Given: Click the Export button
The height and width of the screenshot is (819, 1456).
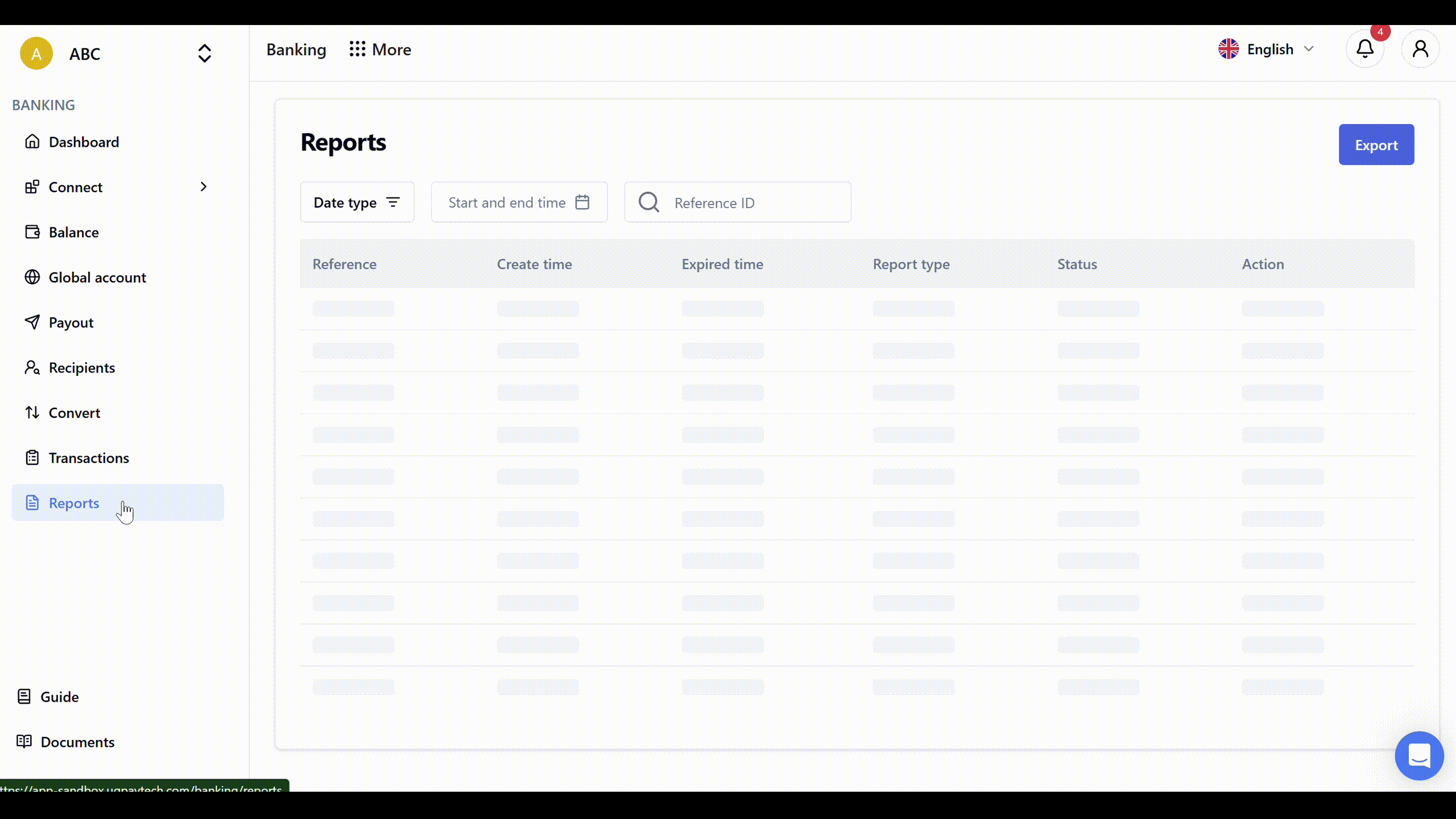Looking at the screenshot, I should (1376, 144).
